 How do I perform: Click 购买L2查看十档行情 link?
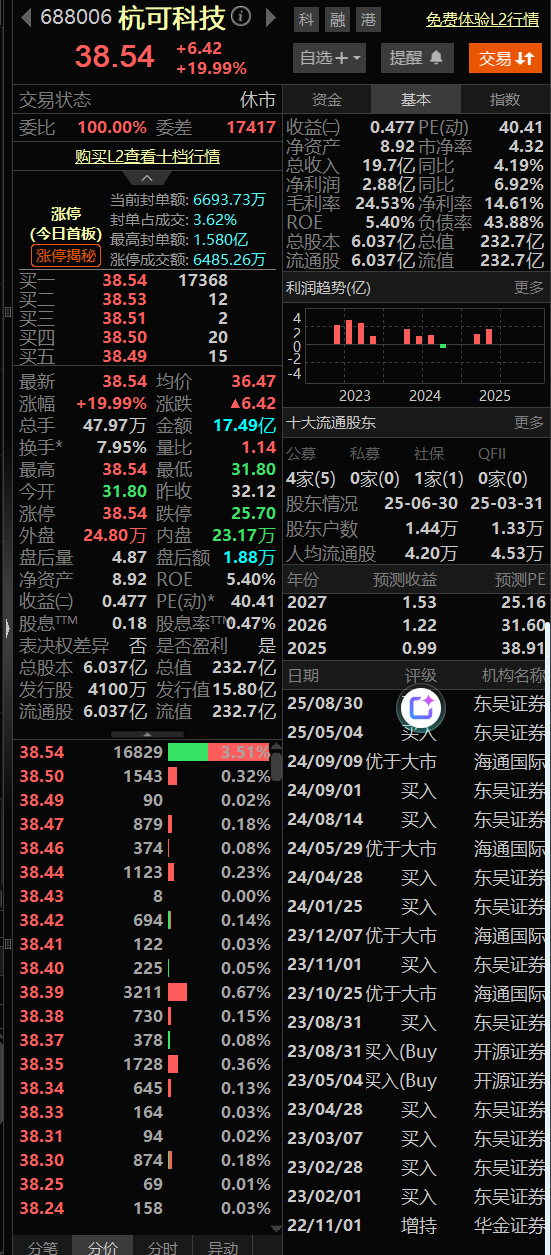[147, 157]
